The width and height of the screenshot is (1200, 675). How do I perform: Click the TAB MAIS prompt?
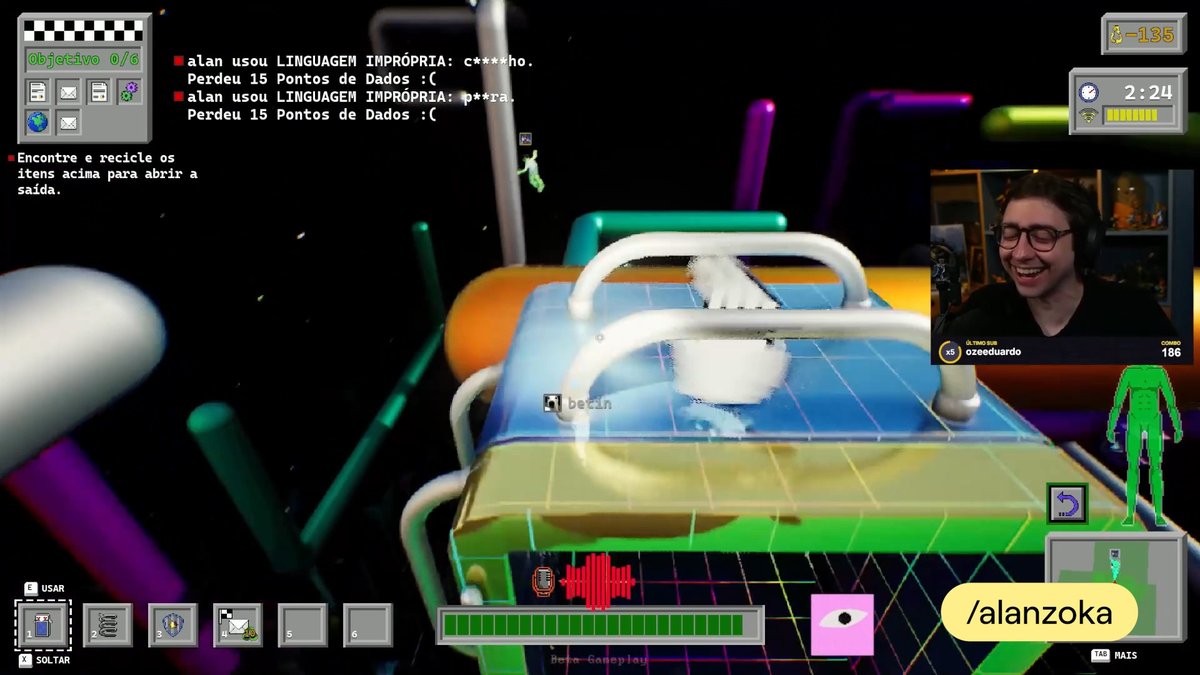(x=1114, y=656)
